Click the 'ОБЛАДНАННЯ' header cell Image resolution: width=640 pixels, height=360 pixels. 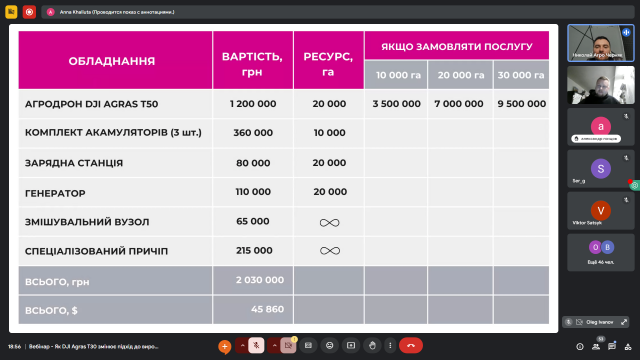click(115, 60)
